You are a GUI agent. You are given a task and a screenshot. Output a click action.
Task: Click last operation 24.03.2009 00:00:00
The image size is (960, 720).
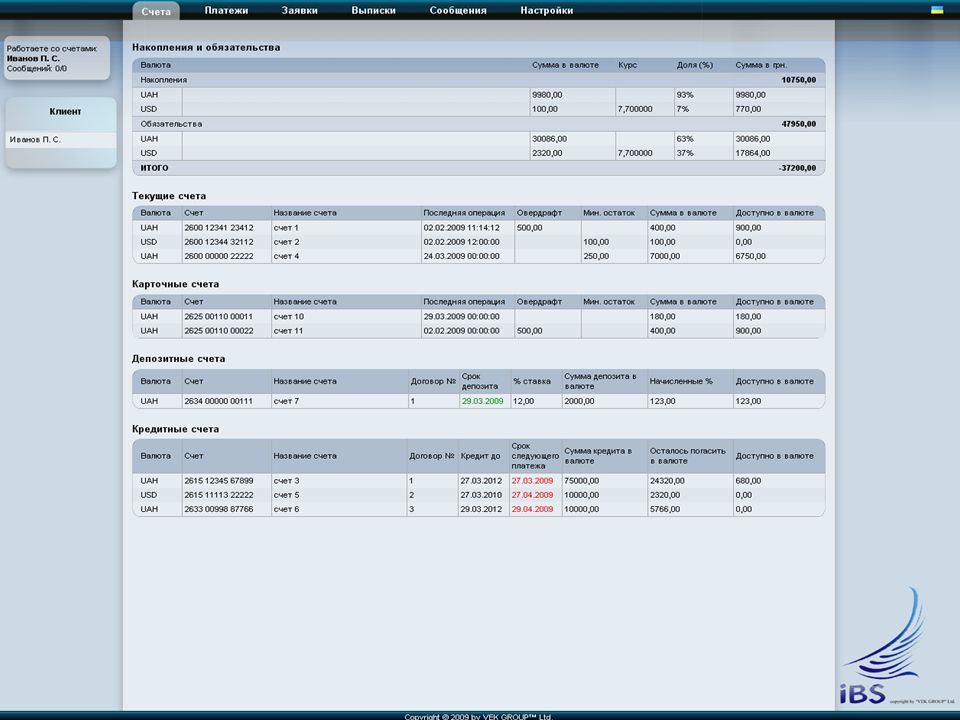(462, 256)
